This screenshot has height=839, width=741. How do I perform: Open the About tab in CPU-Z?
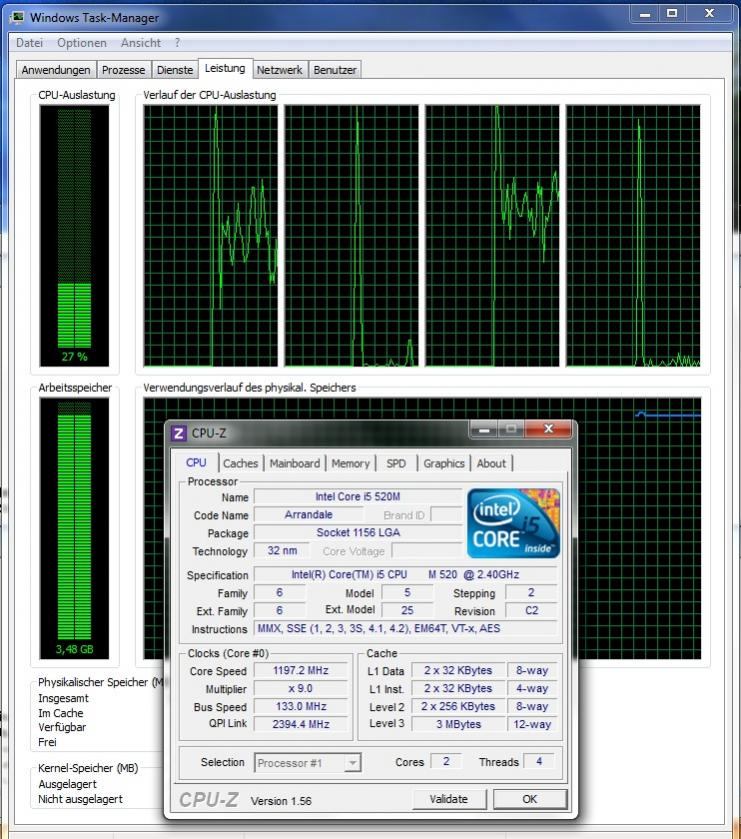tap(491, 463)
